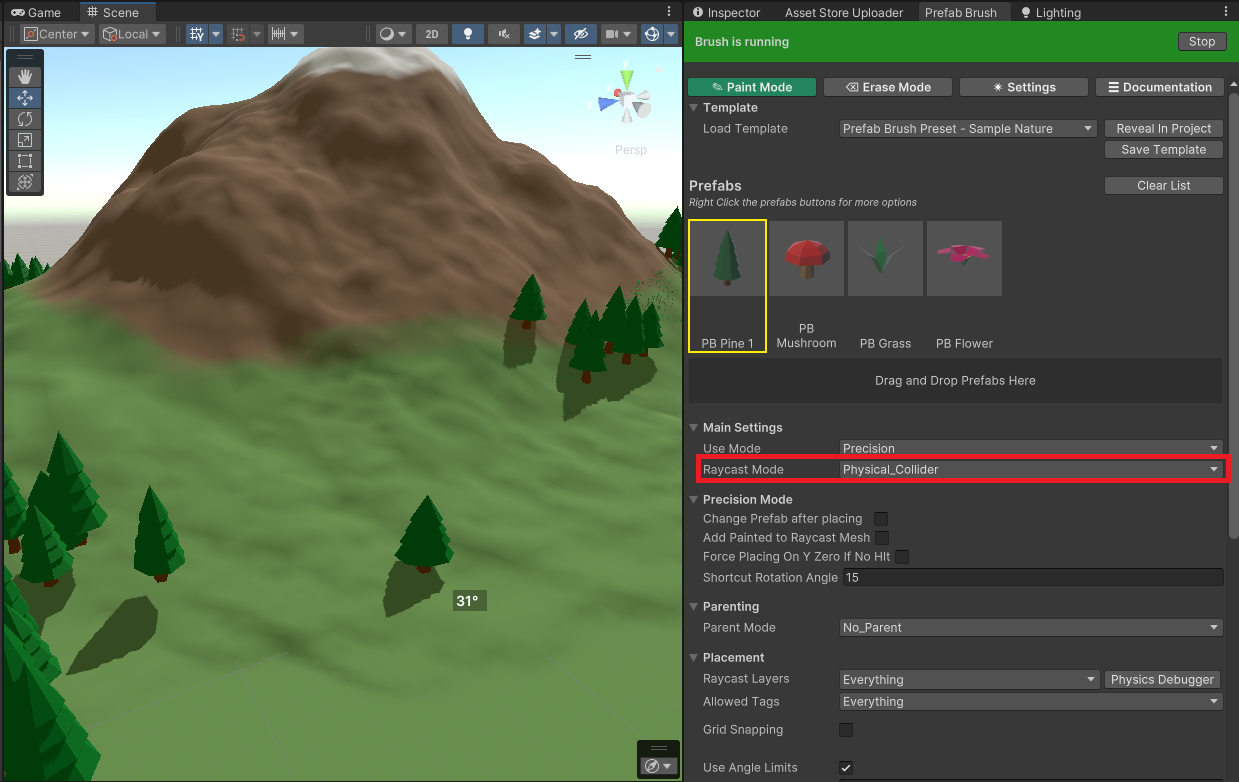
Task: Collapse the Main Settings section
Action: pos(695,428)
